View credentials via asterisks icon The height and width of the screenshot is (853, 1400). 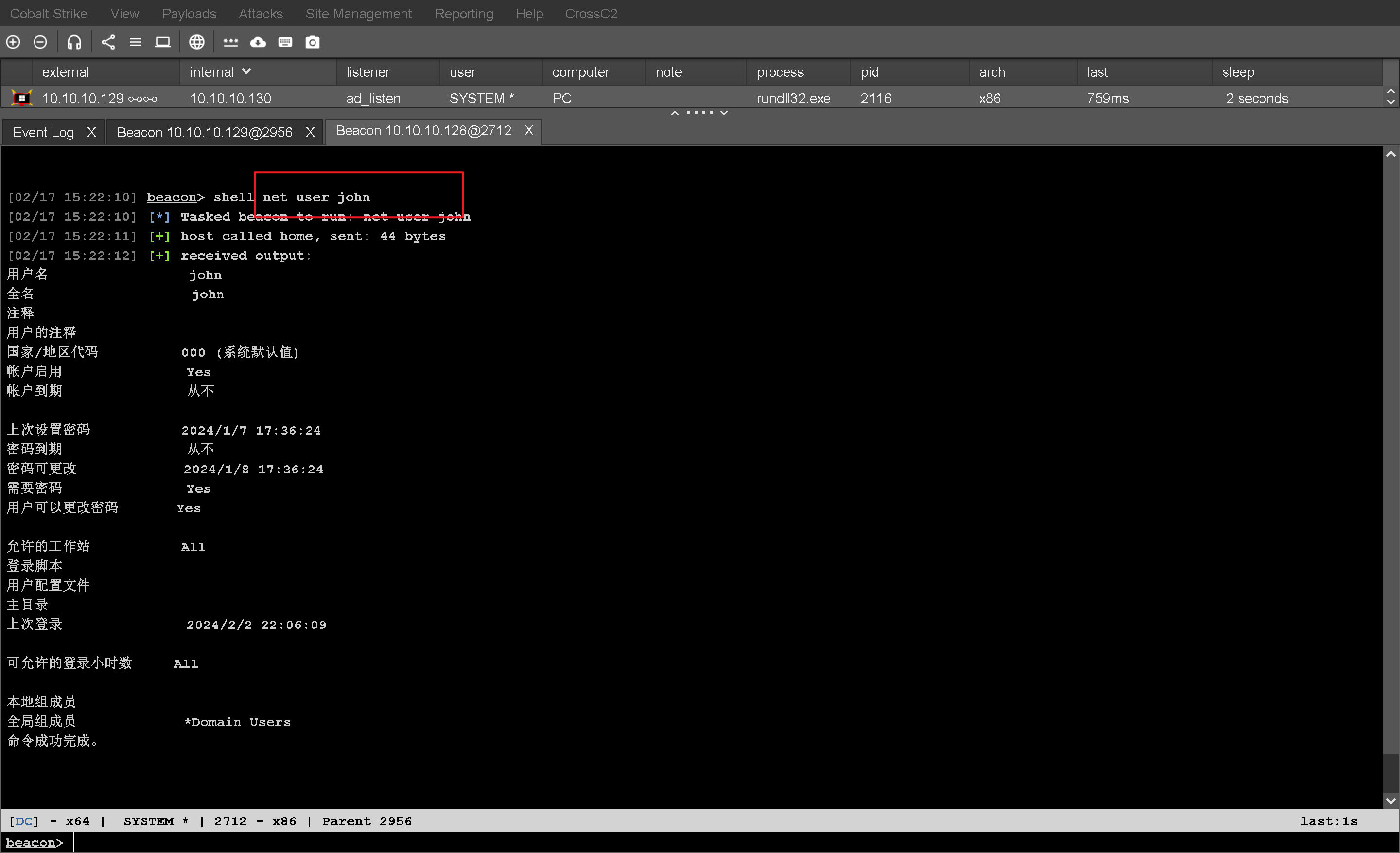click(230, 42)
